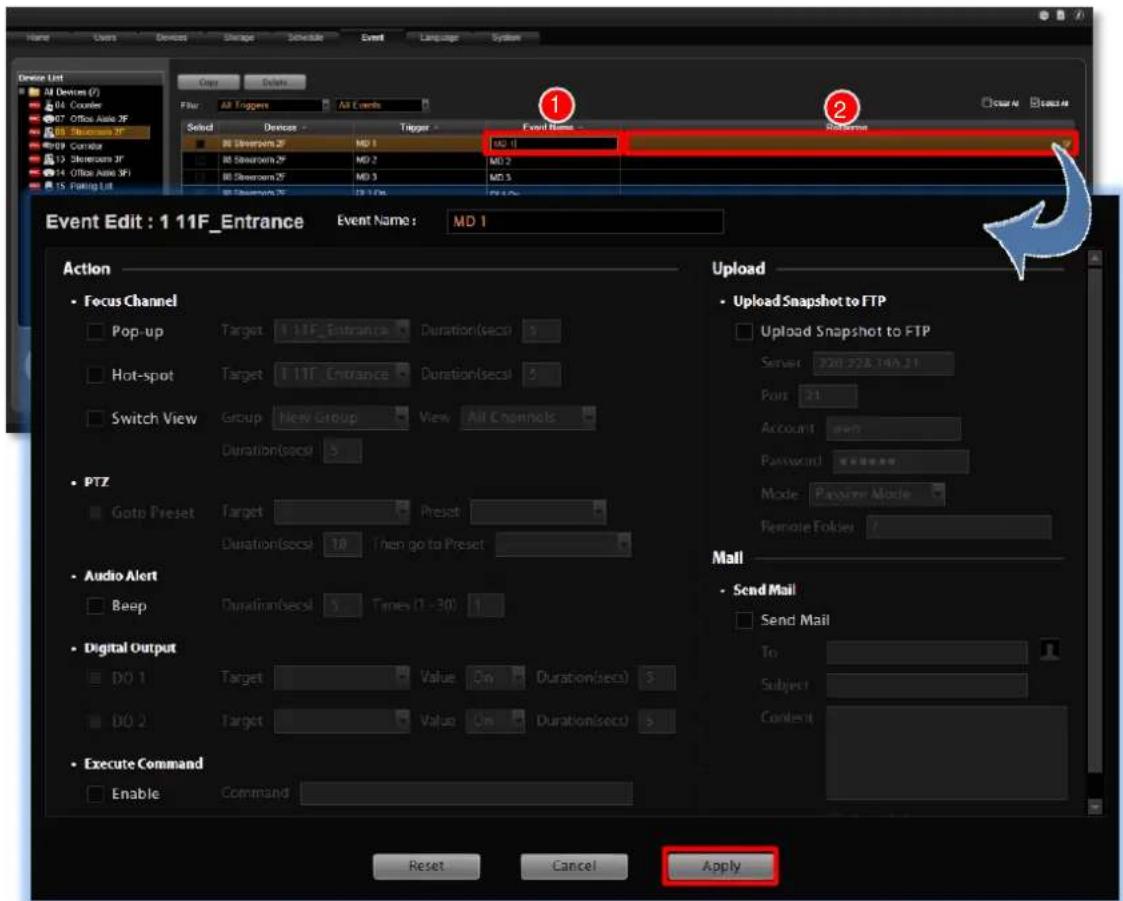The height and width of the screenshot is (901, 1123).
Task: Click the Event Name field showing MD 1
Action: coord(585,221)
